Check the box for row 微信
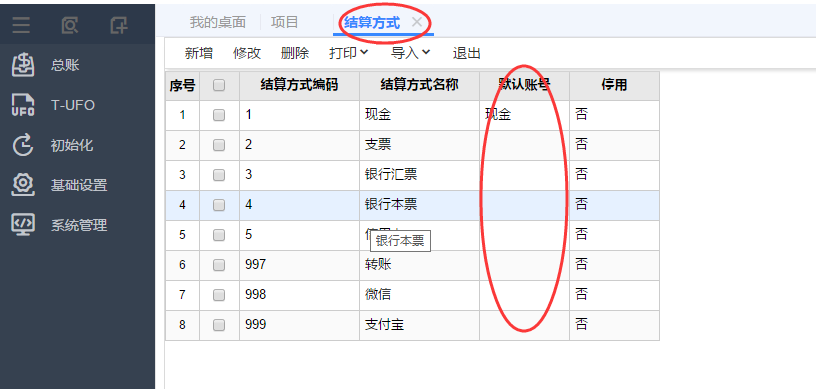Viewport: 816px width, 389px height. point(219,295)
